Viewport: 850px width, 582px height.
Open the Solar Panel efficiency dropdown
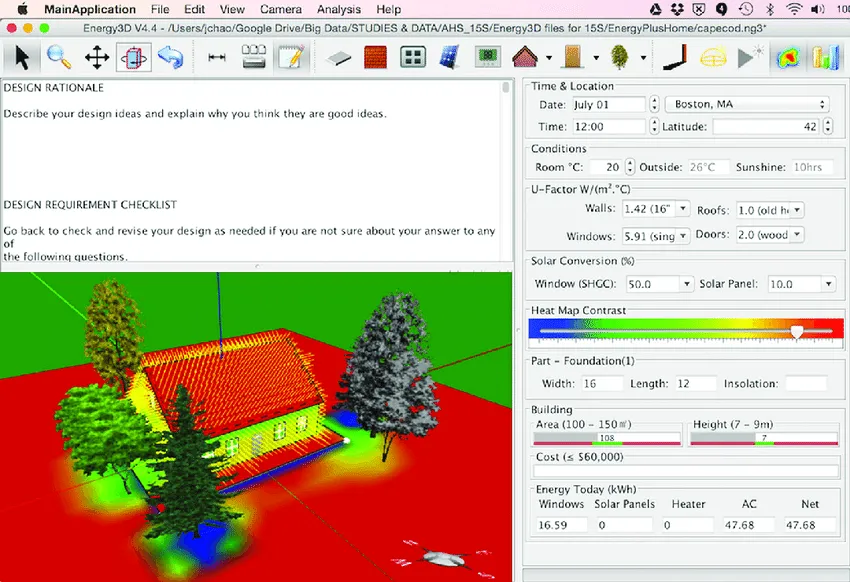coord(801,284)
